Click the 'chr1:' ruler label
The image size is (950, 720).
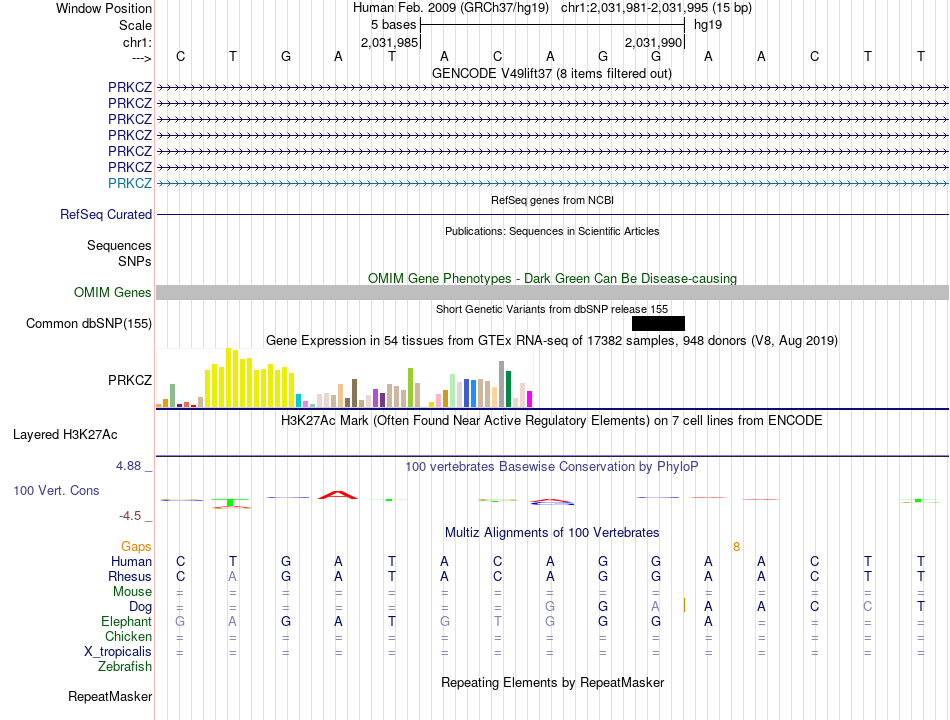(137, 42)
